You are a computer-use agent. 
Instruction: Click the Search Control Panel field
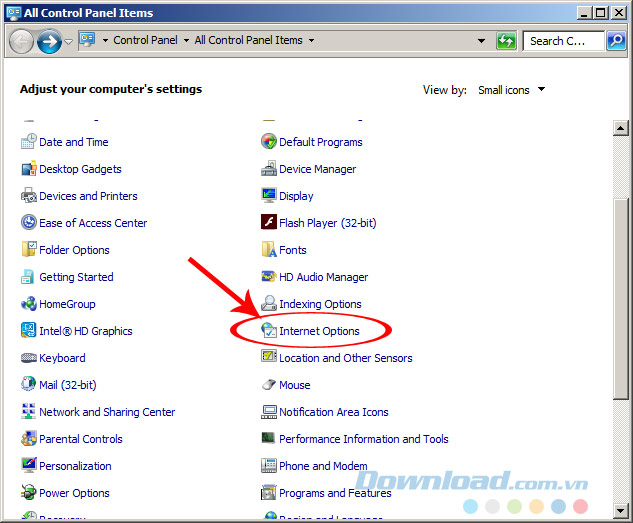click(x=564, y=41)
